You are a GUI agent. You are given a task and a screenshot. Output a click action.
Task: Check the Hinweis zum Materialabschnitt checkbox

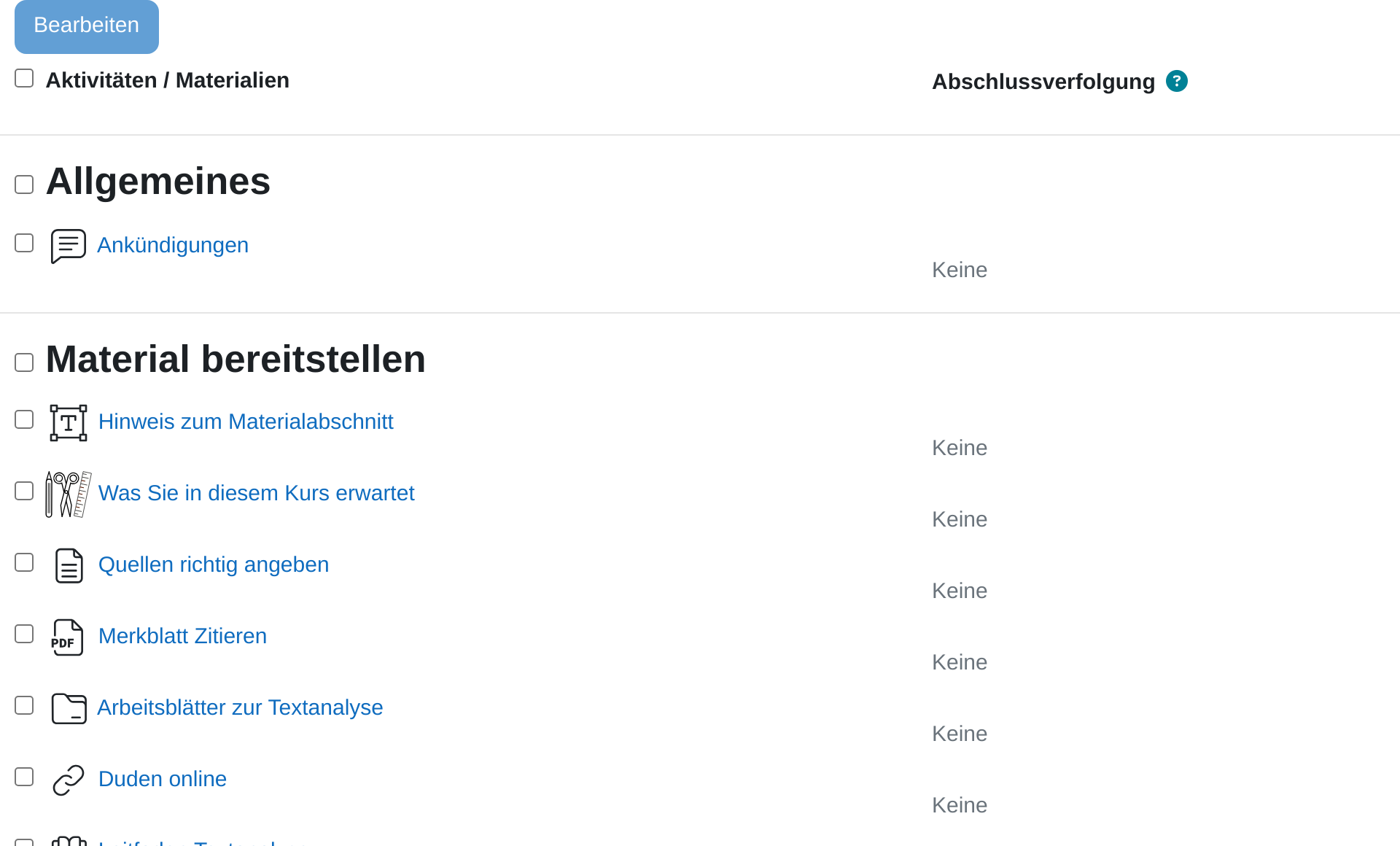[x=24, y=419]
